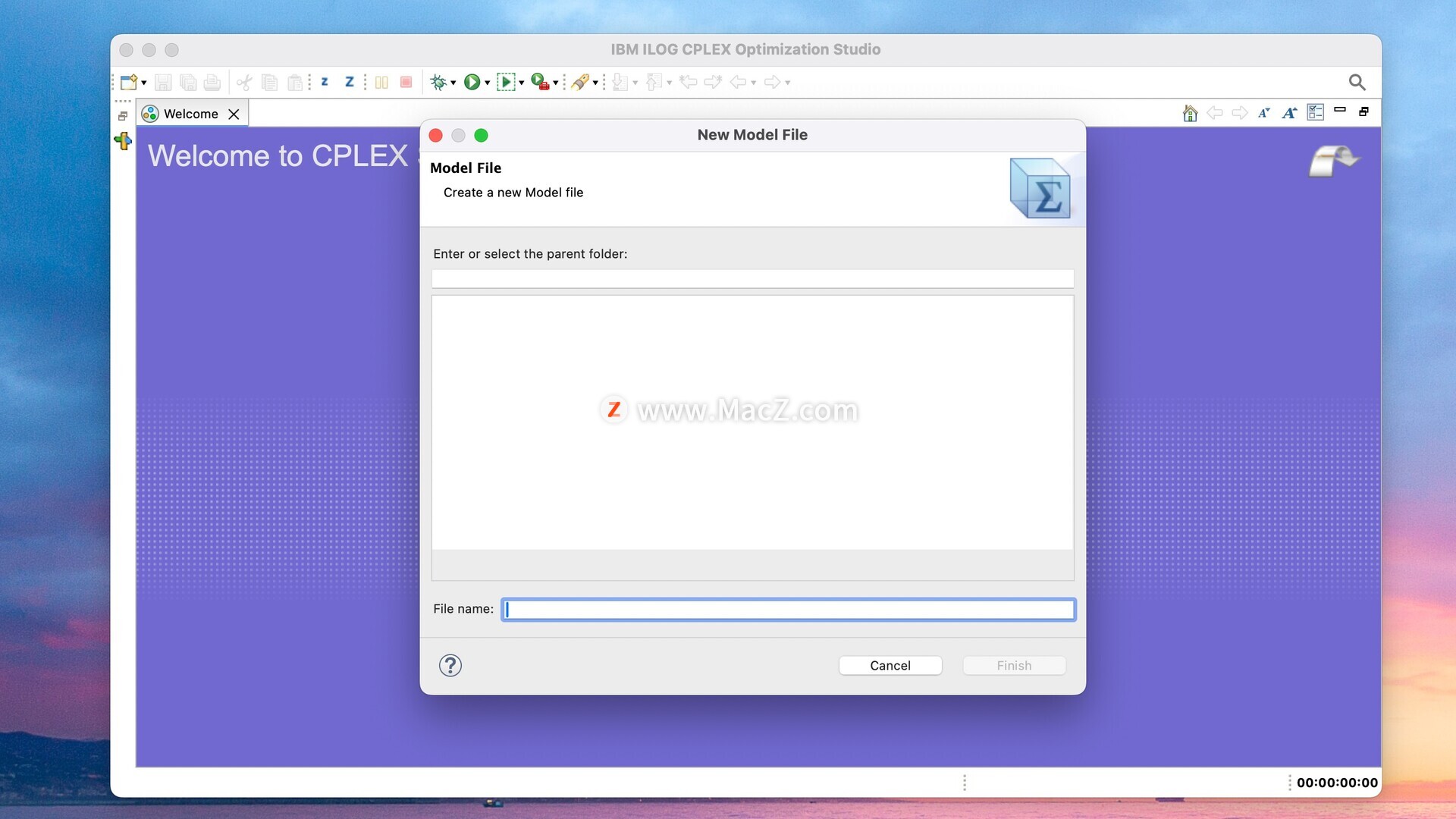
Task: Click the parent folder input field
Action: tap(752, 279)
